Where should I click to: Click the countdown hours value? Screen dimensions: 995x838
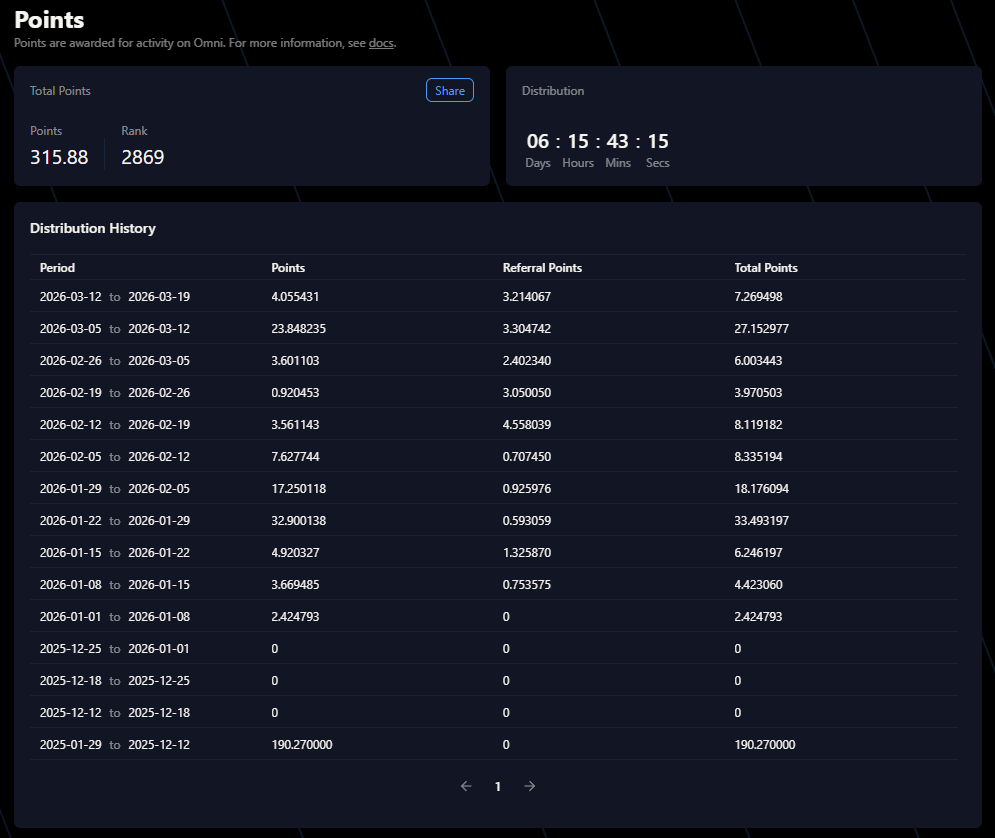(x=577, y=141)
